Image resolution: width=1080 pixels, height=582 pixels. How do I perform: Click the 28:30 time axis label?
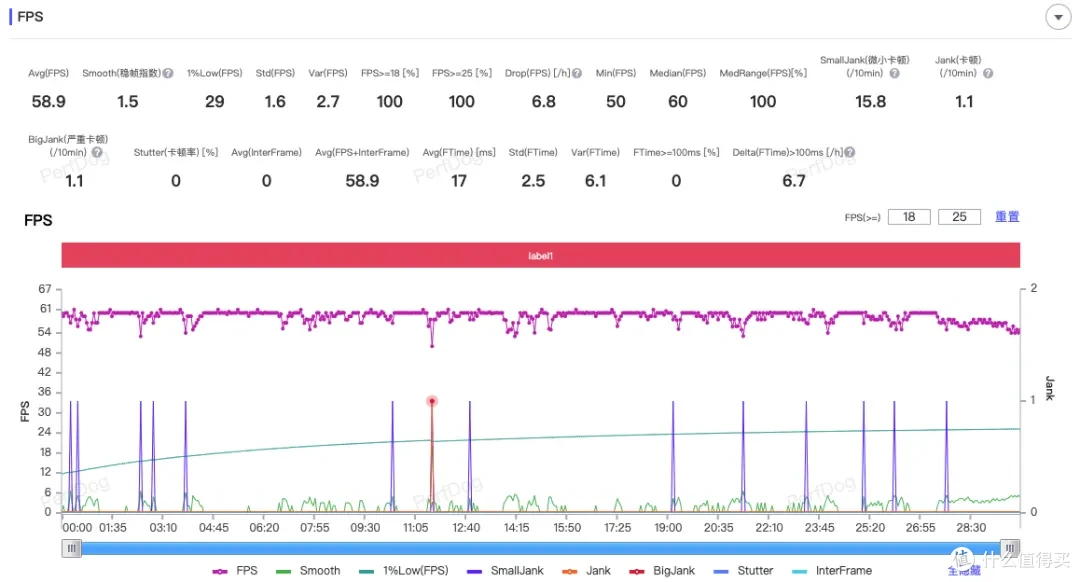coord(970,528)
